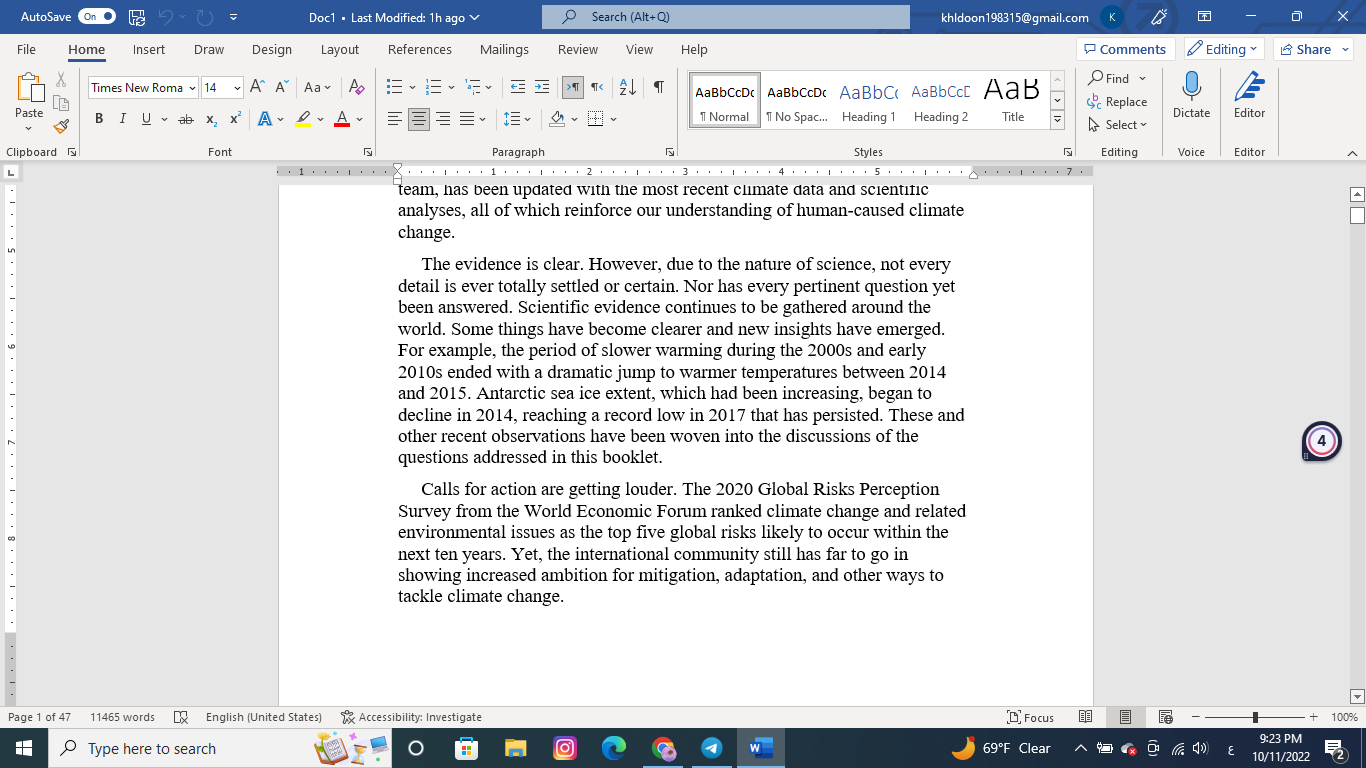1366x768 pixels.
Task: Apply Superscript formatting
Action: [235, 119]
